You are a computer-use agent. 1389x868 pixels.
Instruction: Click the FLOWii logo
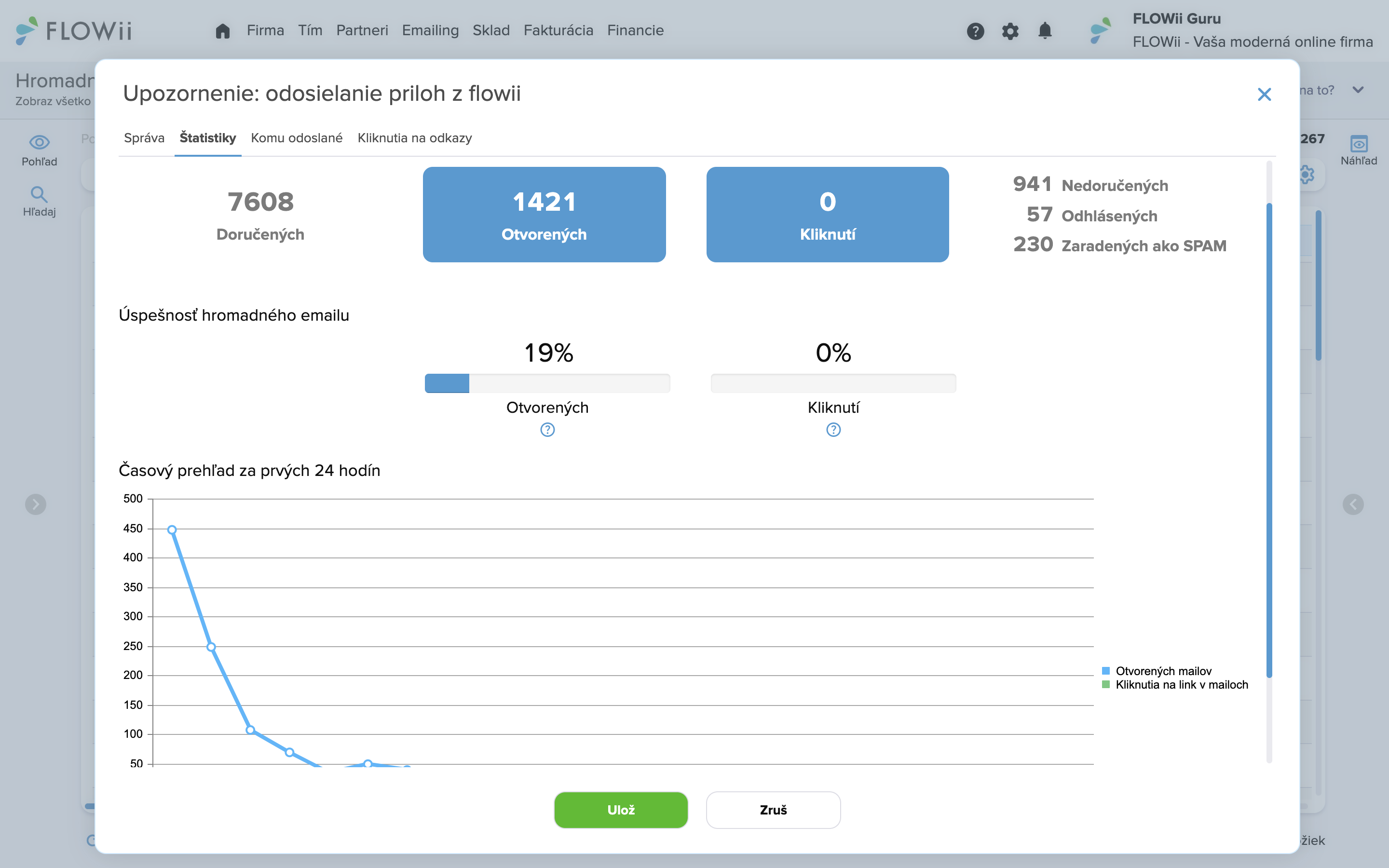click(73, 30)
